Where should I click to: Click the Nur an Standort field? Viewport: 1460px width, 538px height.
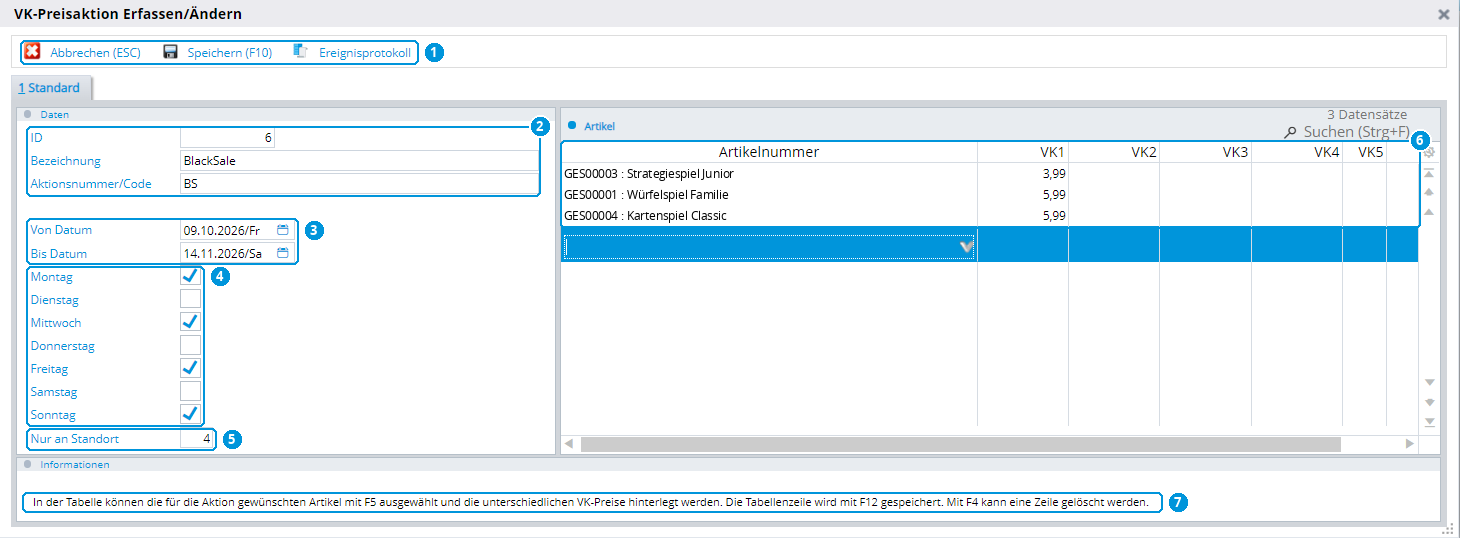tap(197, 438)
